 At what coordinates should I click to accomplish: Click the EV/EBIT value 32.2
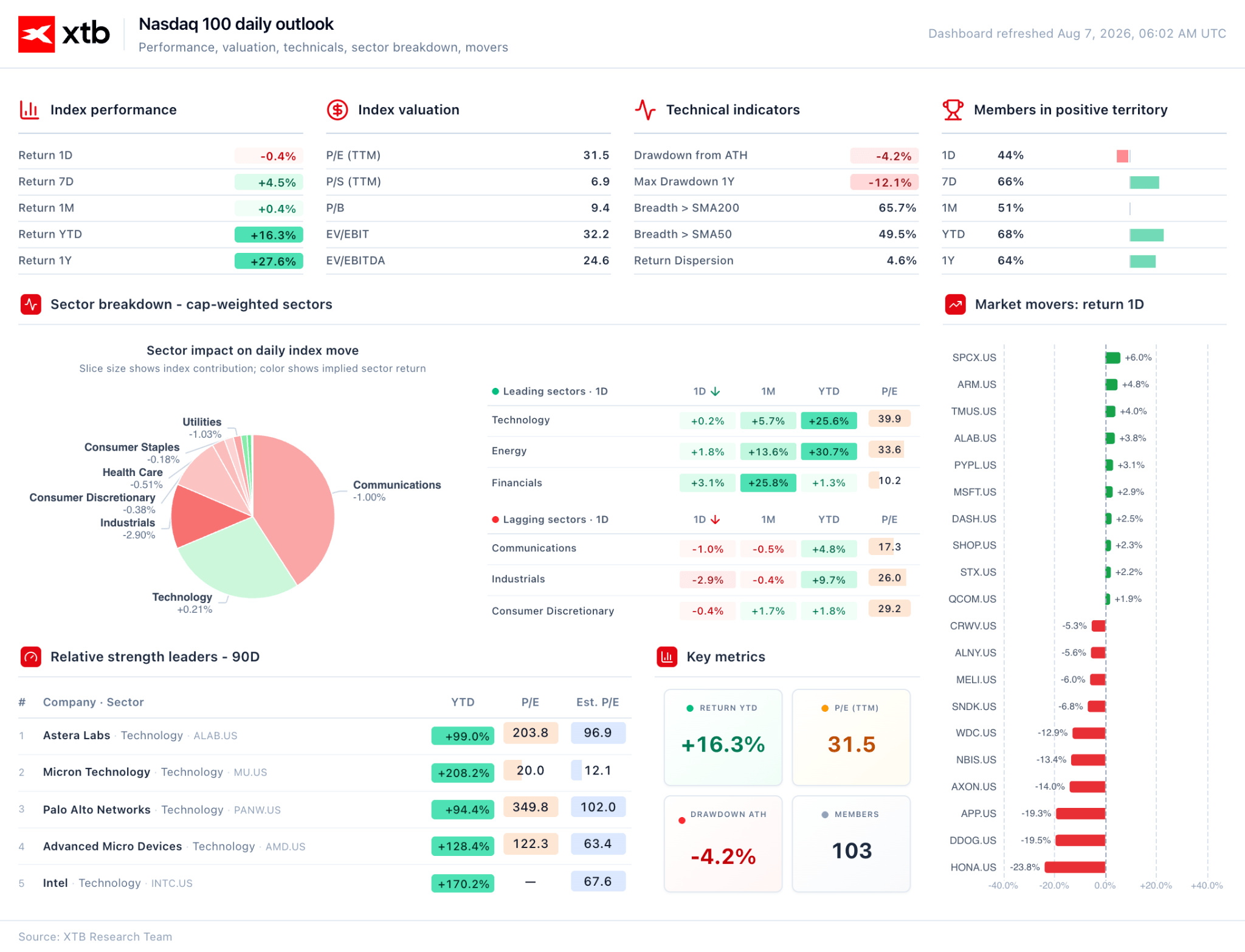tap(596, 235)
